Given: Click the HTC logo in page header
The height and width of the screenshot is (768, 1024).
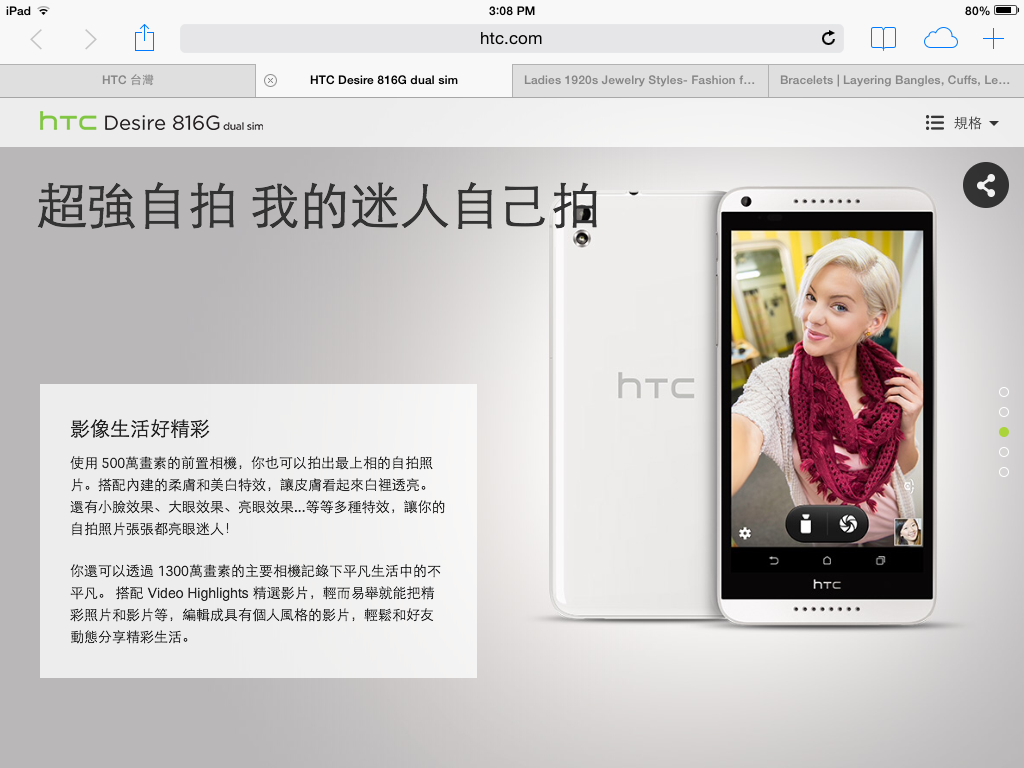Looking at the screenshot, I should 67,121.
